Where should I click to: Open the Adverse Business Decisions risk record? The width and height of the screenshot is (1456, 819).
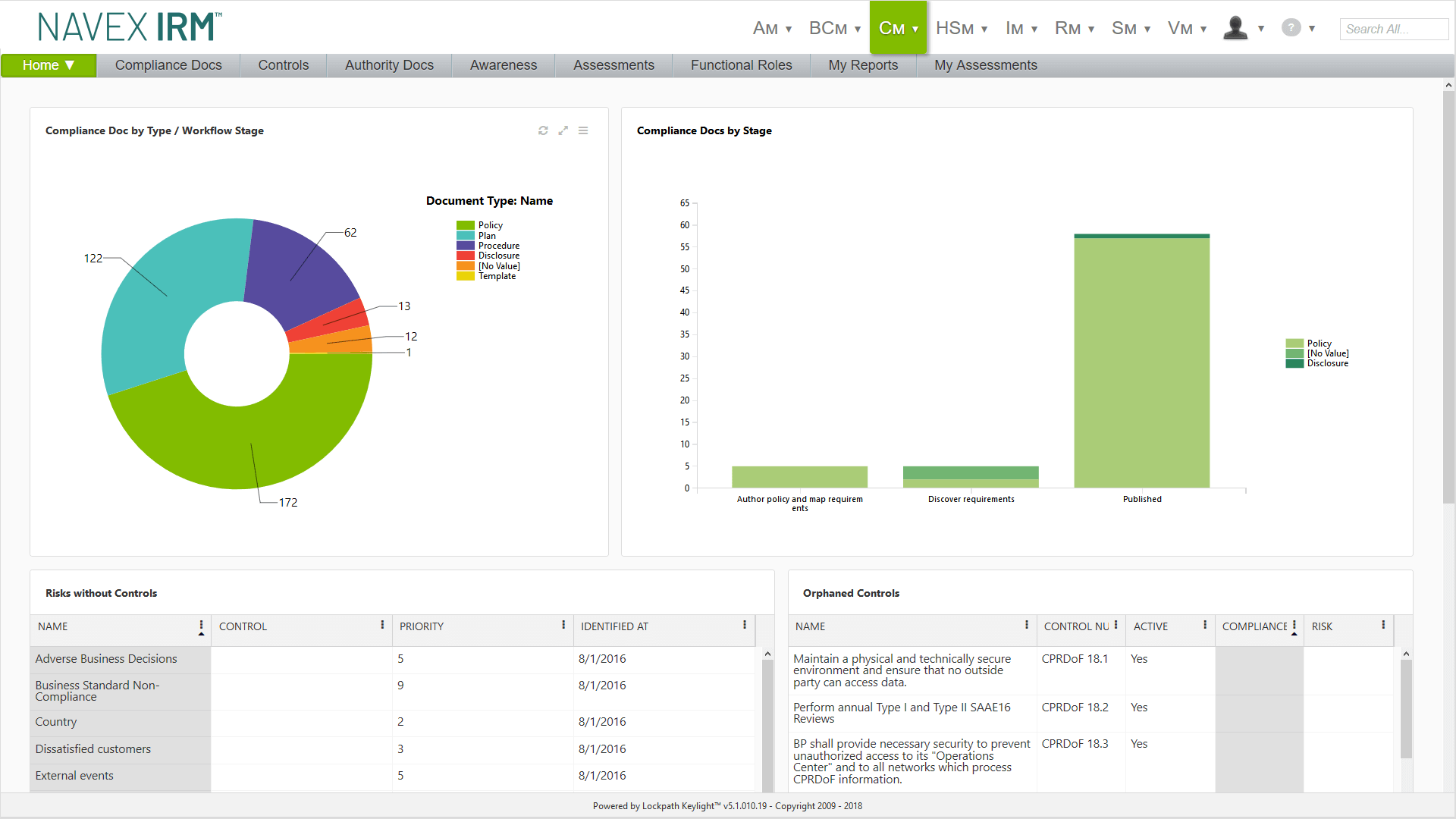106,658
